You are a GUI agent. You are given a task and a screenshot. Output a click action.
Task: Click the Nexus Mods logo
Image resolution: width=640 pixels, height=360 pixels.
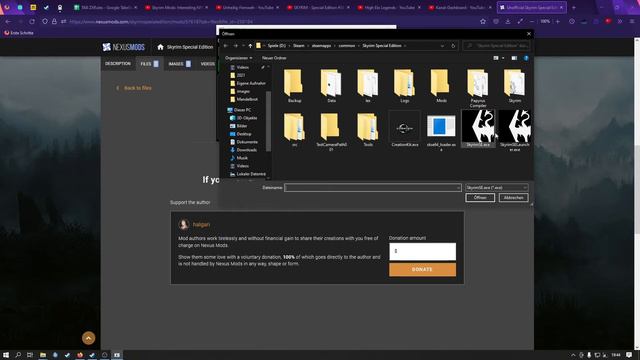pyautogui.click(x=123, y=47)
